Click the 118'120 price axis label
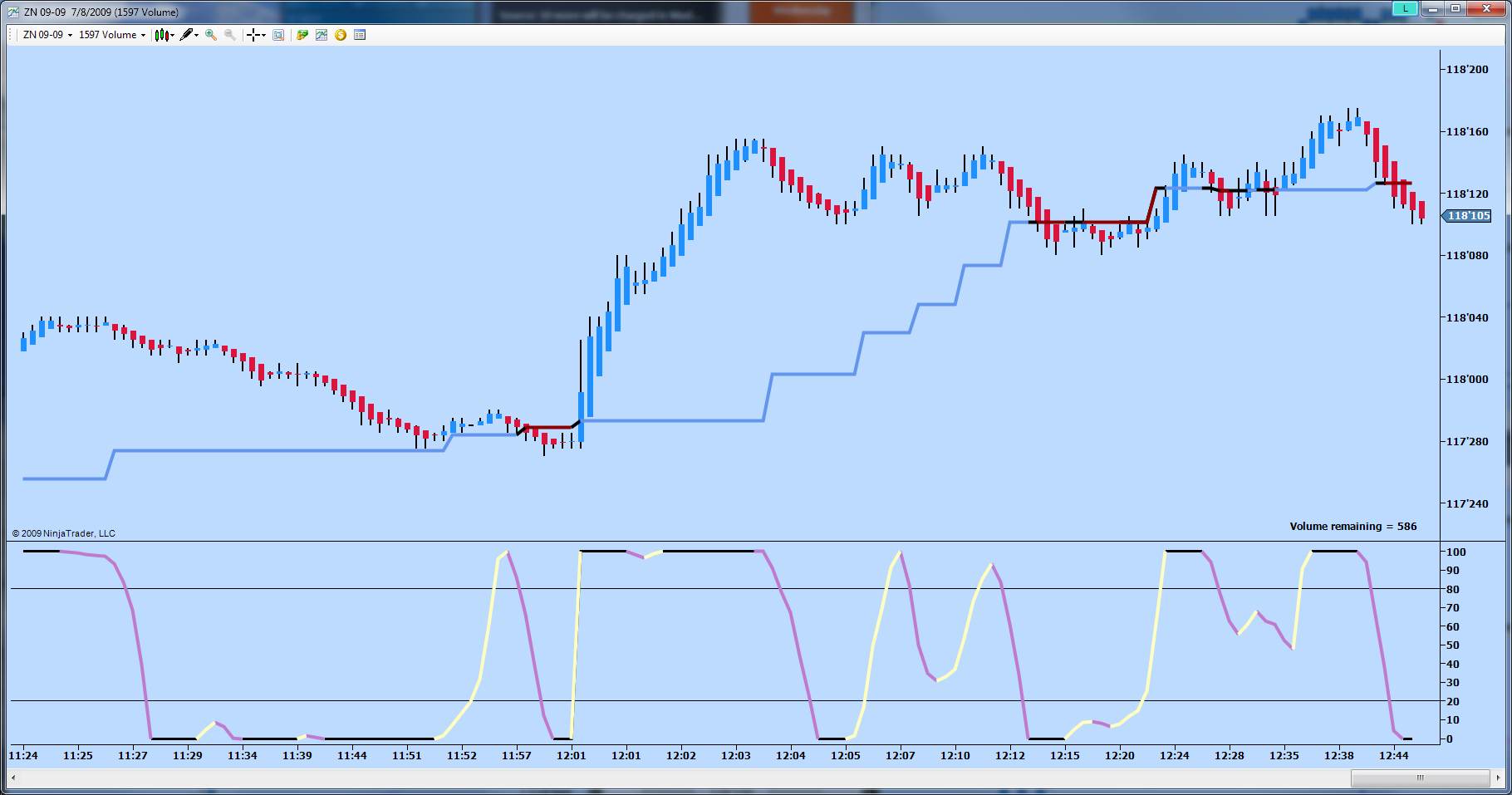 [x=1467, y=194]
